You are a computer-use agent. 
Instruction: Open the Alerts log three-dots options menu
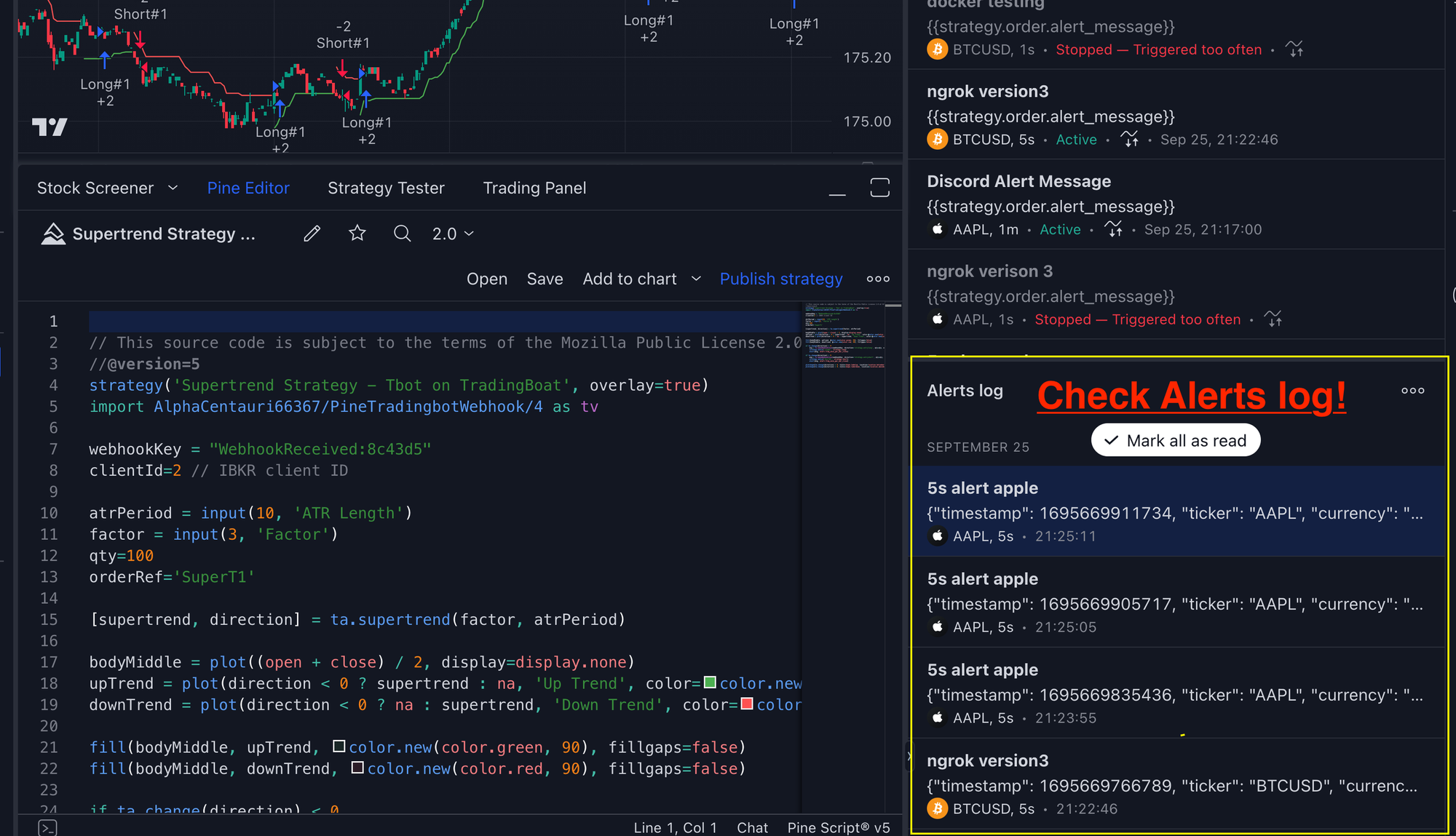click(1412, 391)
